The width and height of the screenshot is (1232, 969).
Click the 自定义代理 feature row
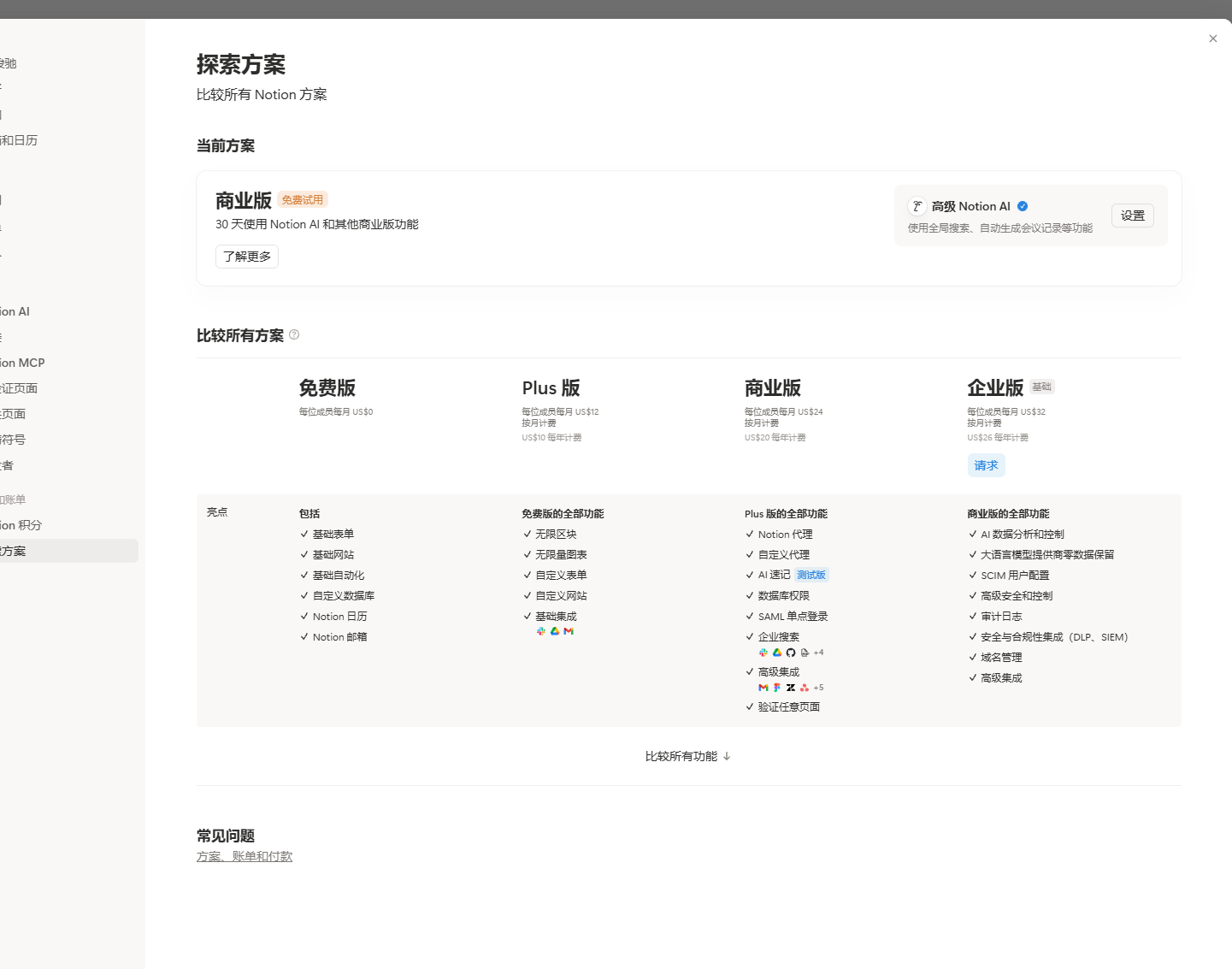[x=777, y=554]
